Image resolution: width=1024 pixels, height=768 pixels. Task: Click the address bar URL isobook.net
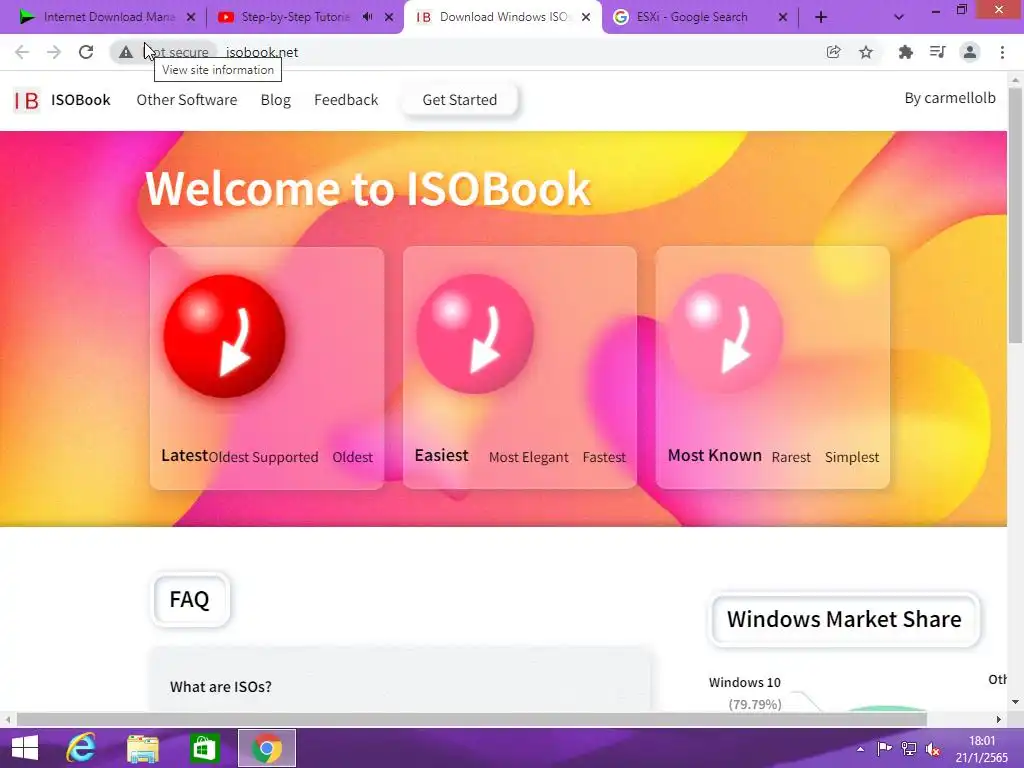coord(262,52)
